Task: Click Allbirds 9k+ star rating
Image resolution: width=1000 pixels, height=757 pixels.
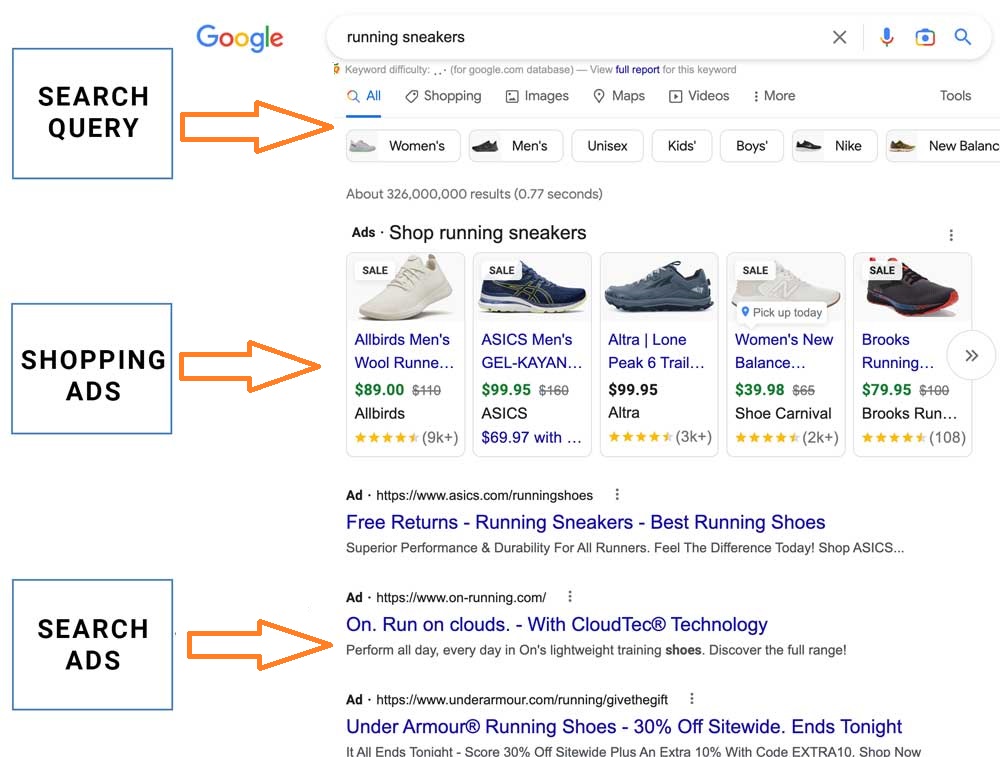Action: click(406, 437)
